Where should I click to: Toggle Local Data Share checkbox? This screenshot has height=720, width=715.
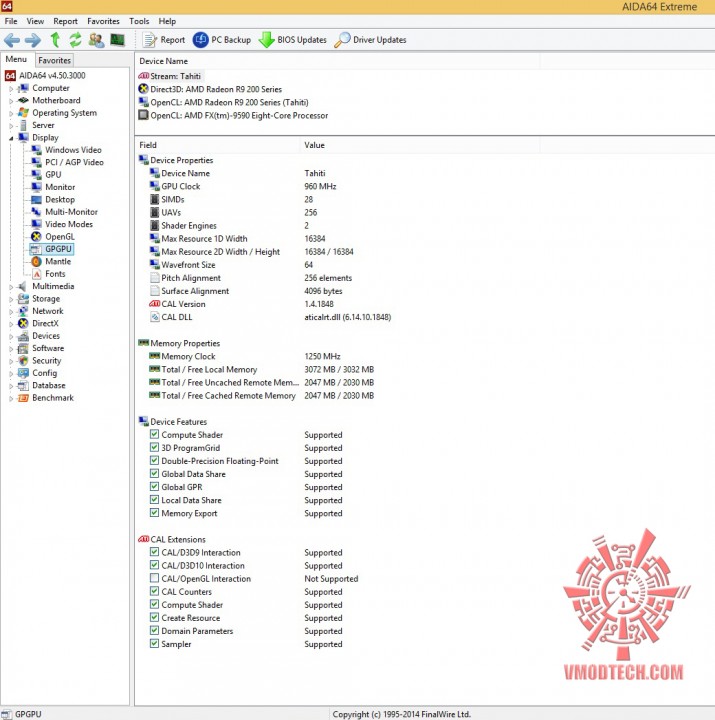click(154, 500)
